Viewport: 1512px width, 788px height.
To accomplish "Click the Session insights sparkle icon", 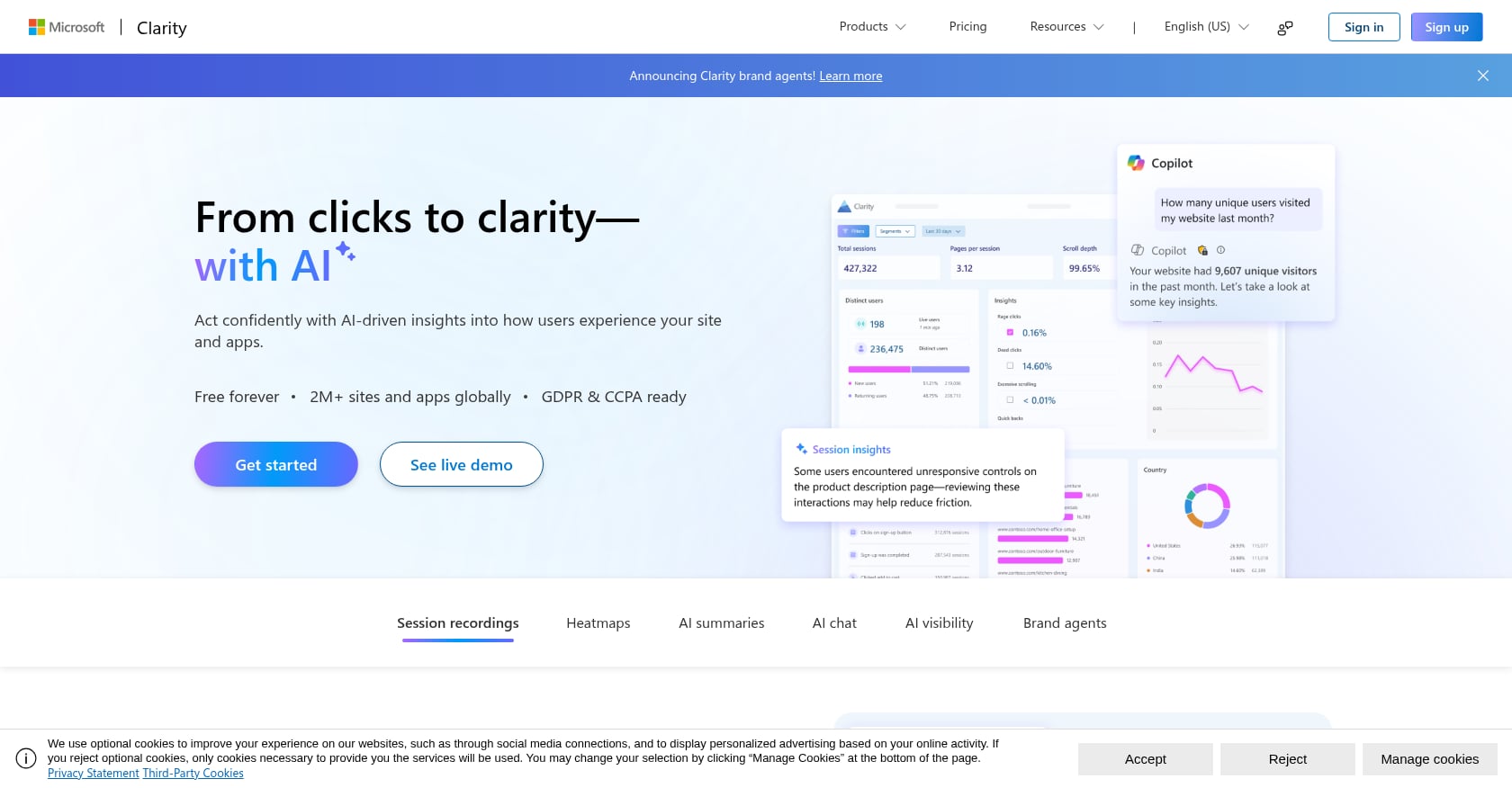I will coord(801,449).
